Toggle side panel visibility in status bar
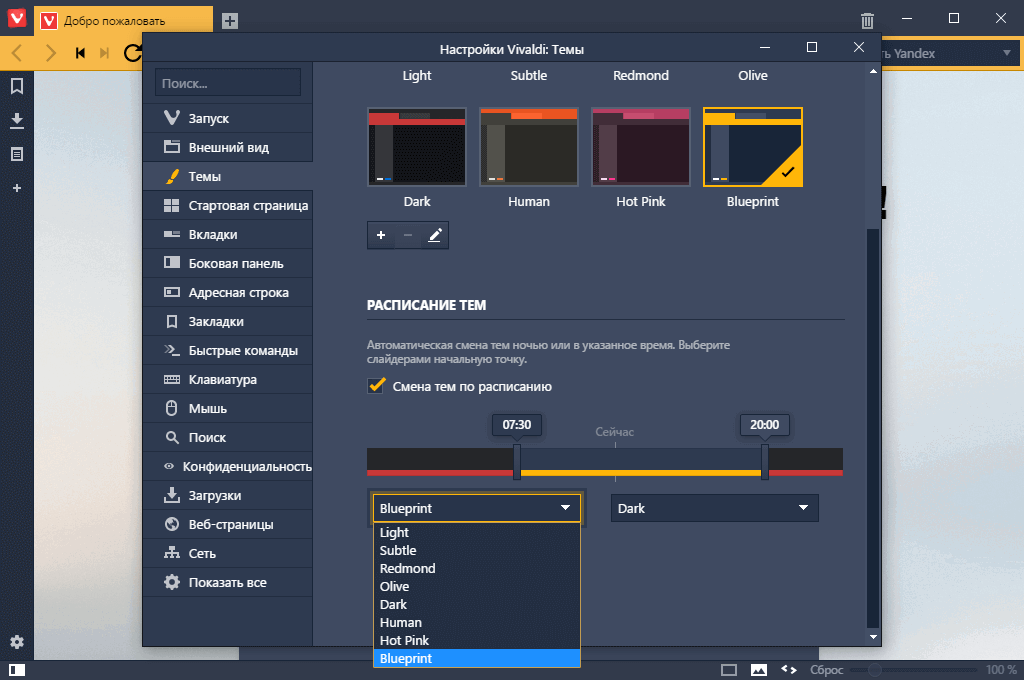Image resolution: width=1024 pixels, height=680 pixels. pos(17,670)
